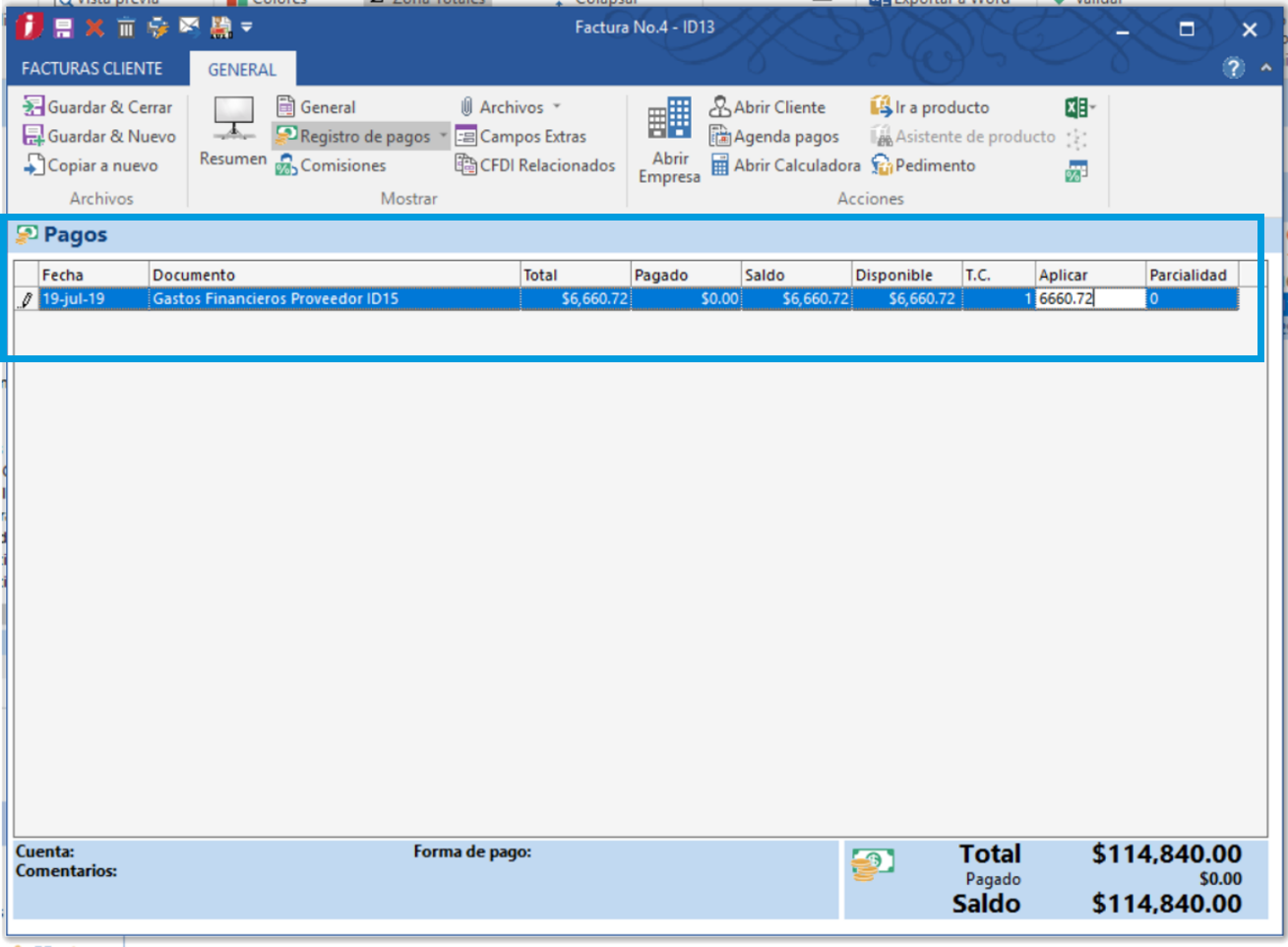Screen dimensions: 1288x947
Task: Click Registro de pagos button
Action: (x=354, y=136)
